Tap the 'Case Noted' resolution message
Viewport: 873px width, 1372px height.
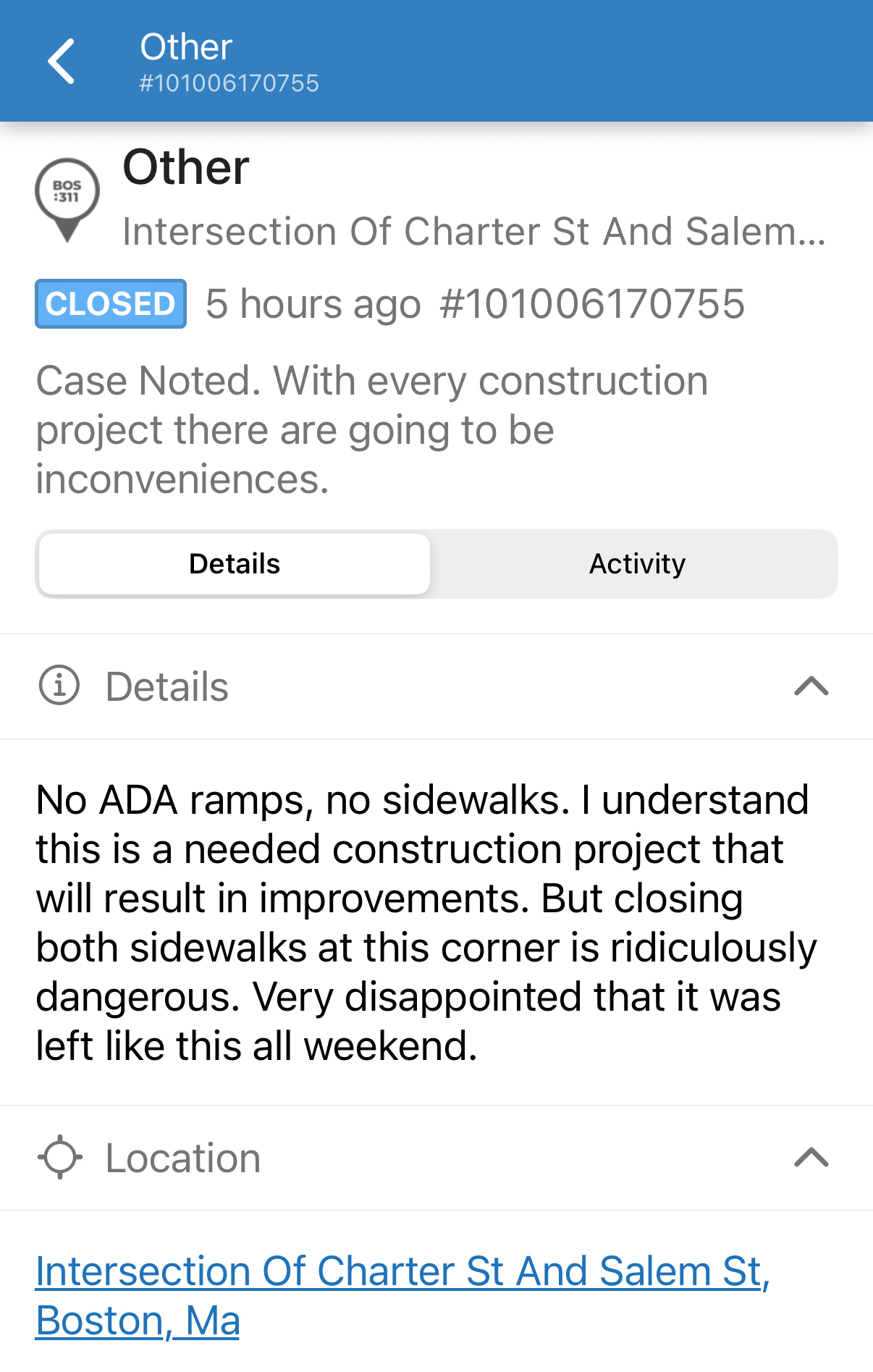click(x=371, y=429)
